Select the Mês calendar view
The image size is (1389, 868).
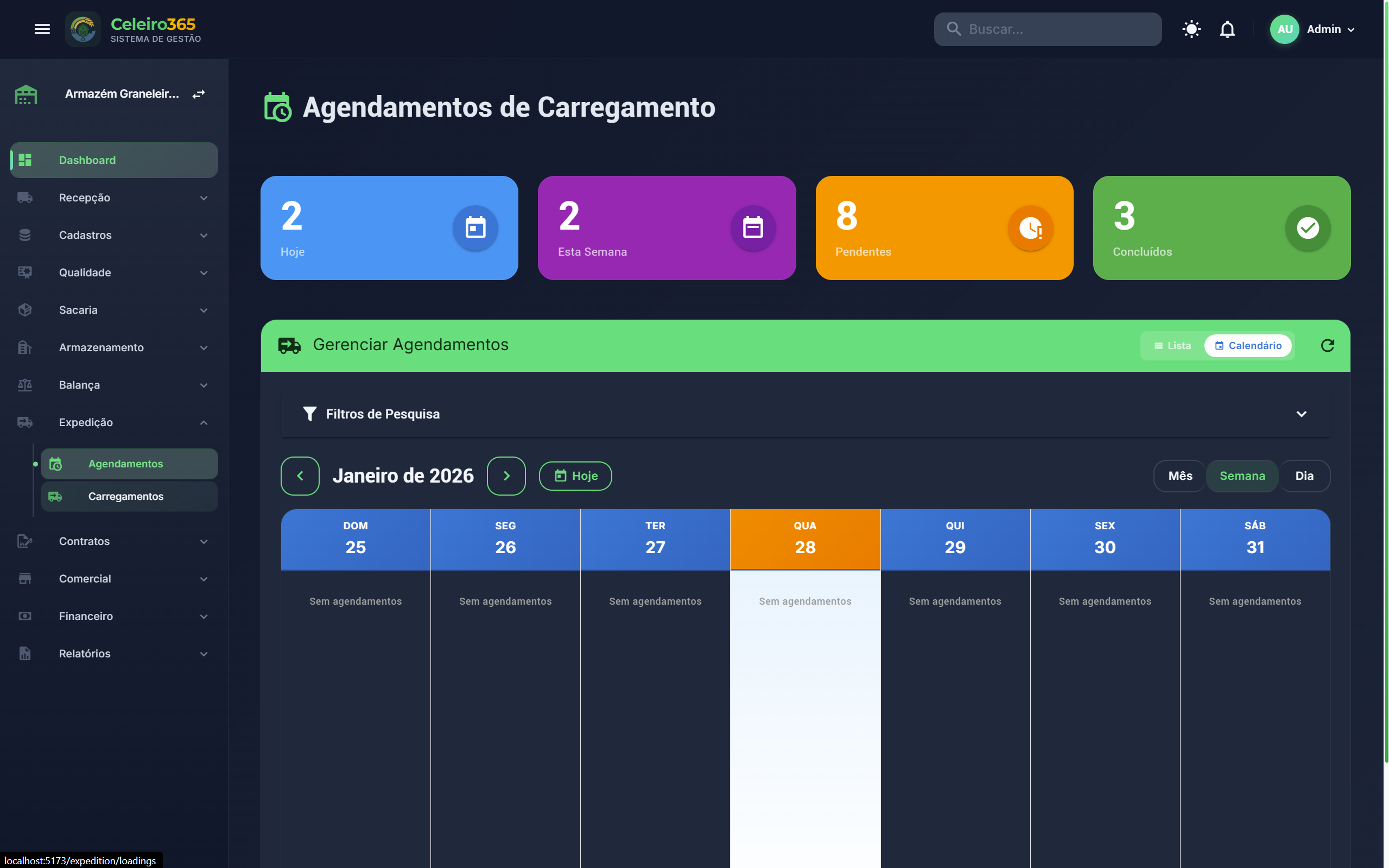(x=1179, y=476)
